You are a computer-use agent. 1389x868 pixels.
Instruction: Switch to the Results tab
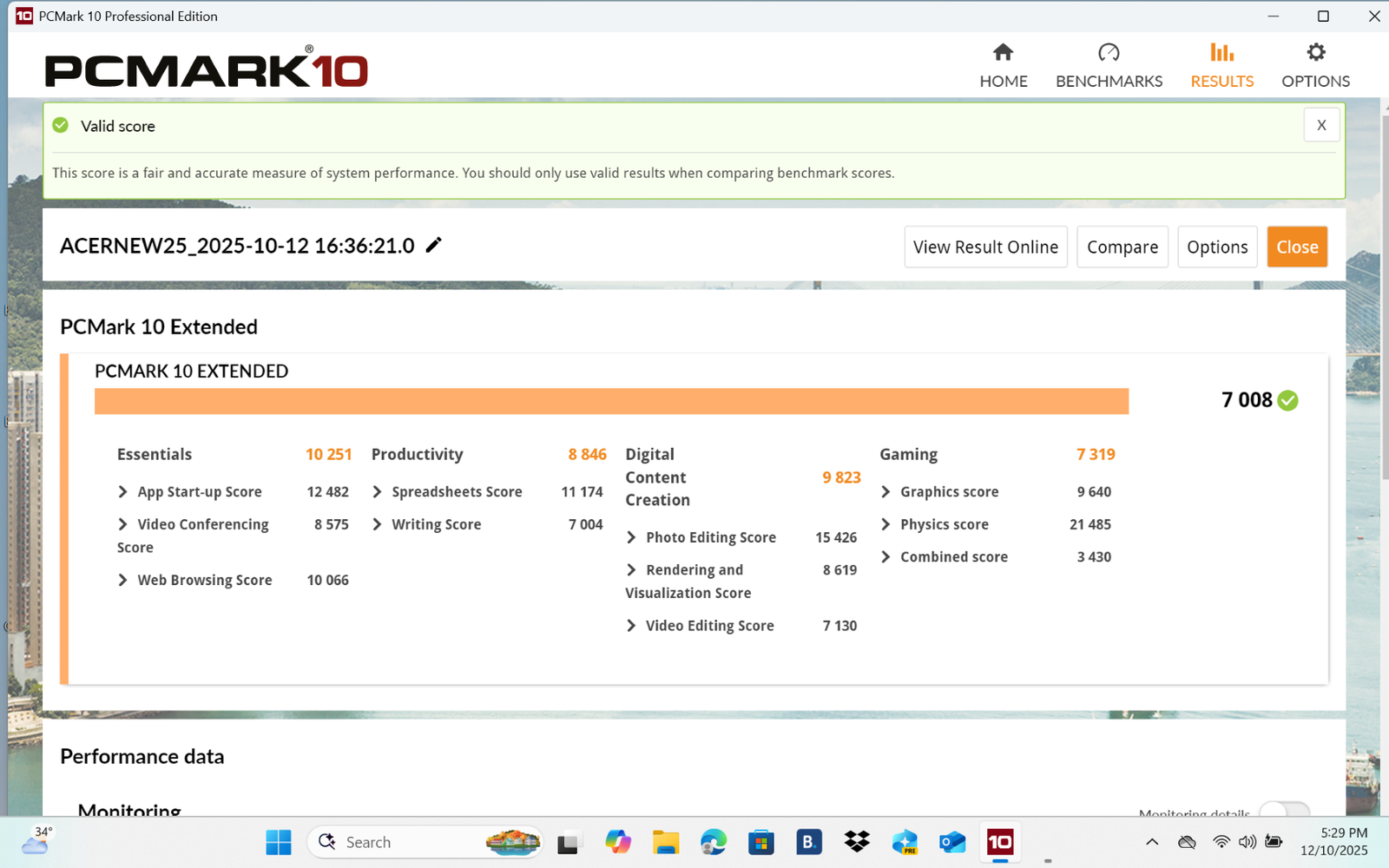[1221, 65]
